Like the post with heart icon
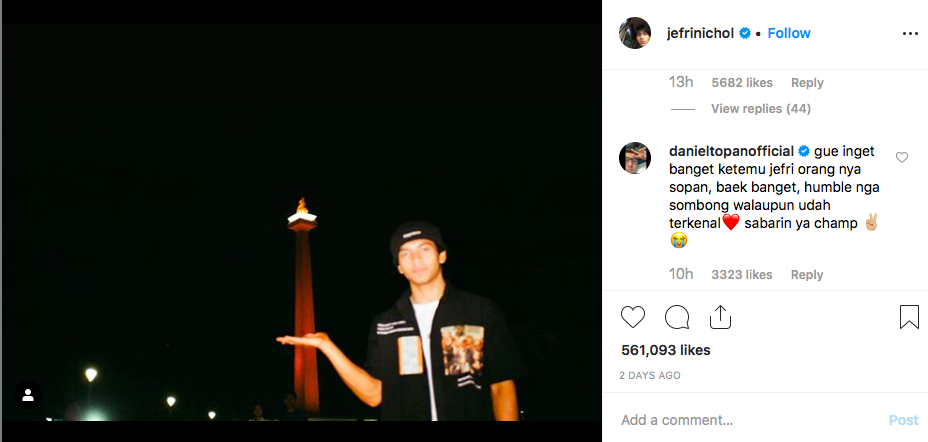 coord(633,317)
